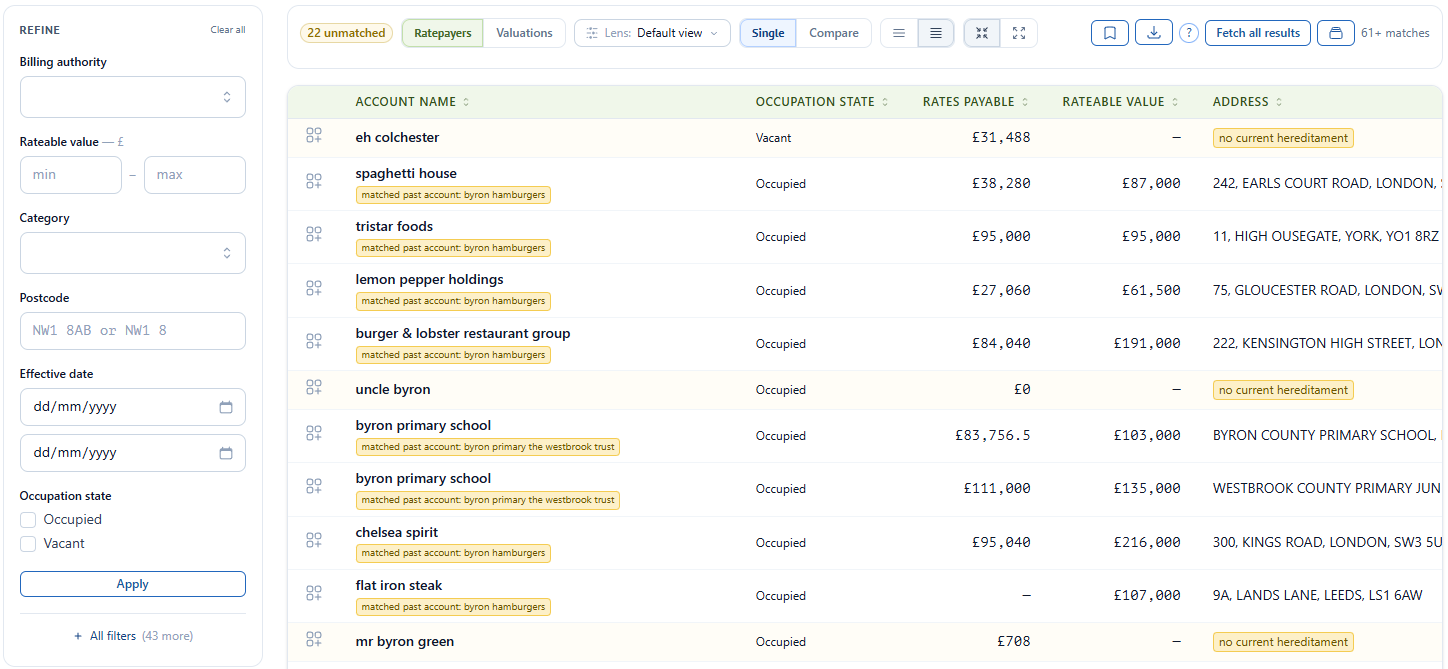Open the Category dropdown
This screenshot has height=669, width=1448.
pyautogui.click(x=133, y=253)
